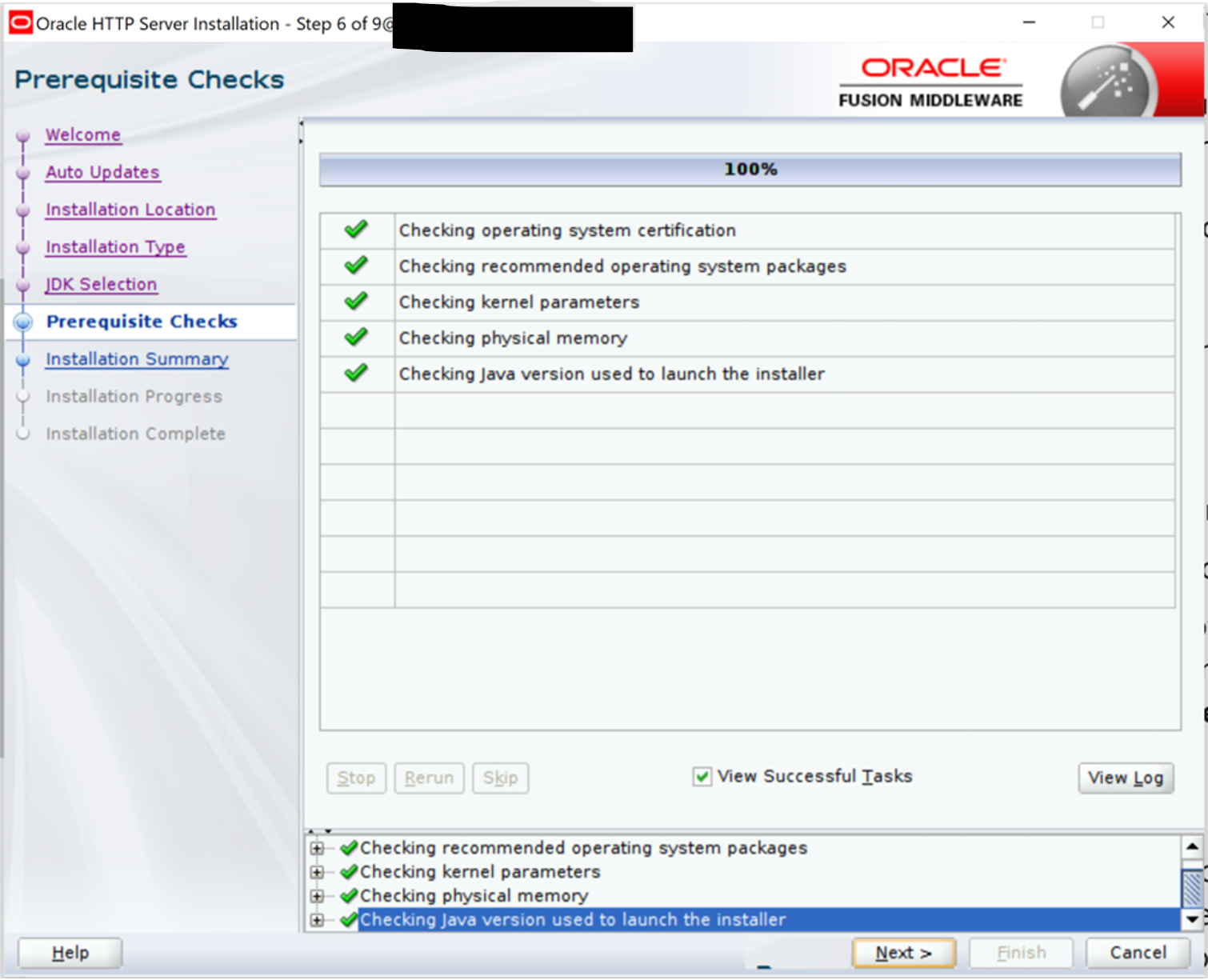This screenshot has height=980, width=1208.
Task: Expand the physical memory log tree node
Action: point(317,896)
